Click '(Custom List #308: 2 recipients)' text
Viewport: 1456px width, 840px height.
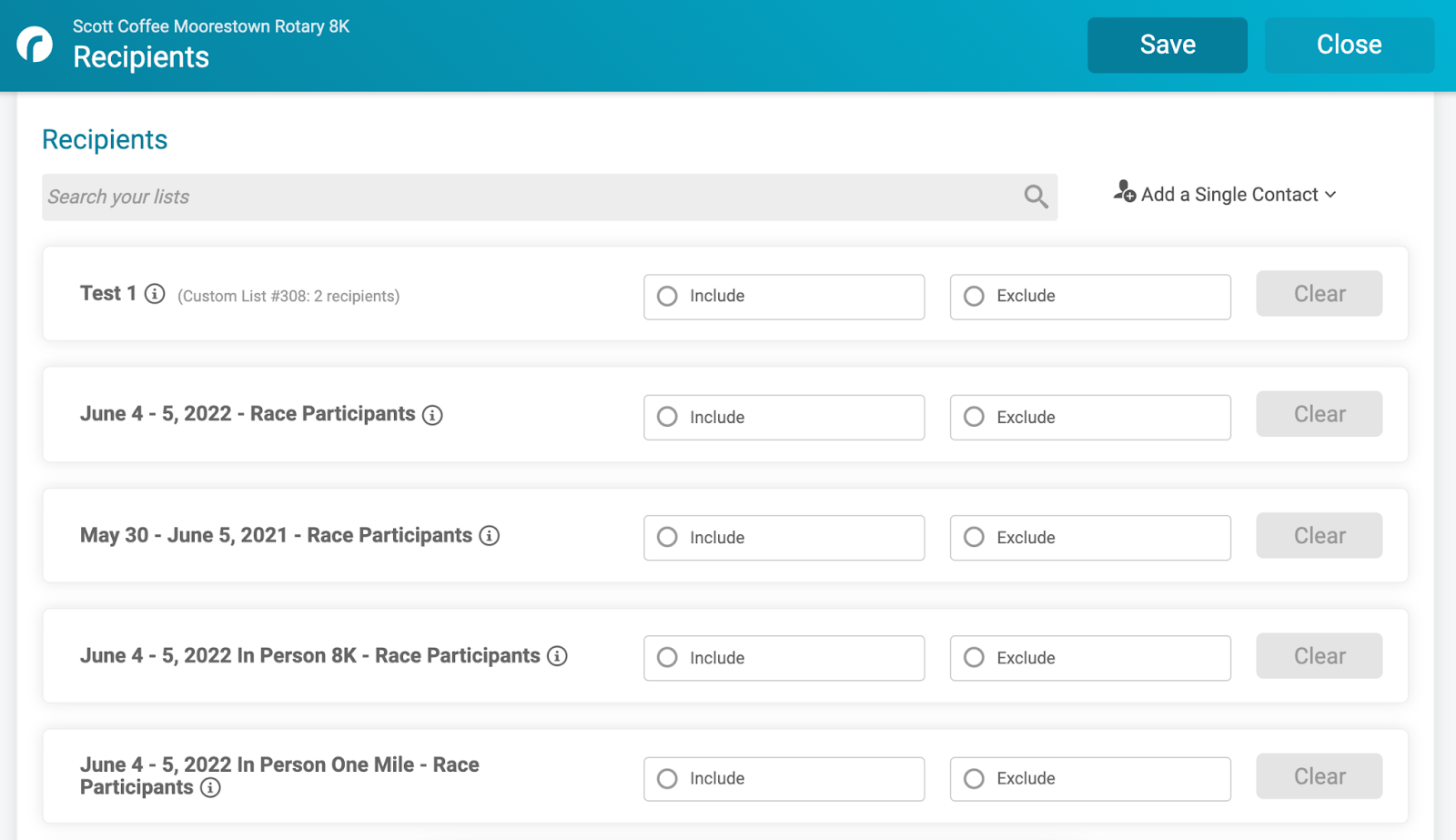(288, 296)
